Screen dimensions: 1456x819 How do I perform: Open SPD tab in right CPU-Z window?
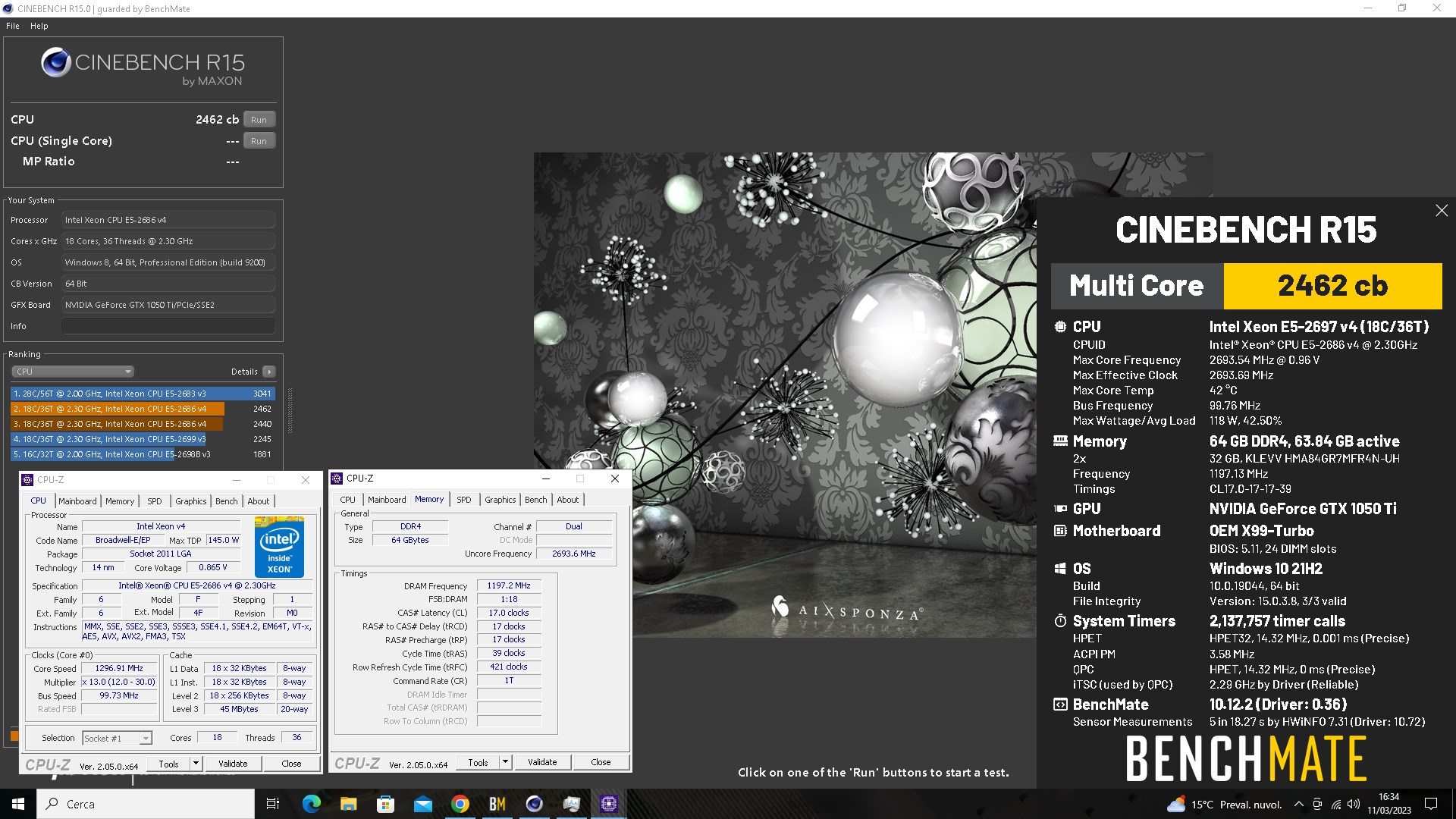[464, 500]
